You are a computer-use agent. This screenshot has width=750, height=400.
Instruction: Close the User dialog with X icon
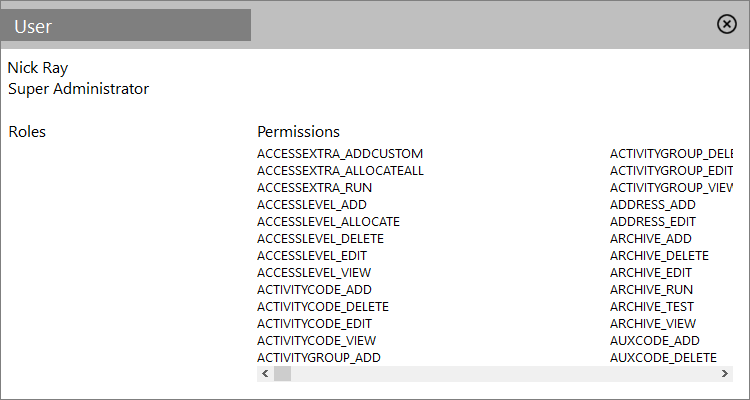point(727,24)
